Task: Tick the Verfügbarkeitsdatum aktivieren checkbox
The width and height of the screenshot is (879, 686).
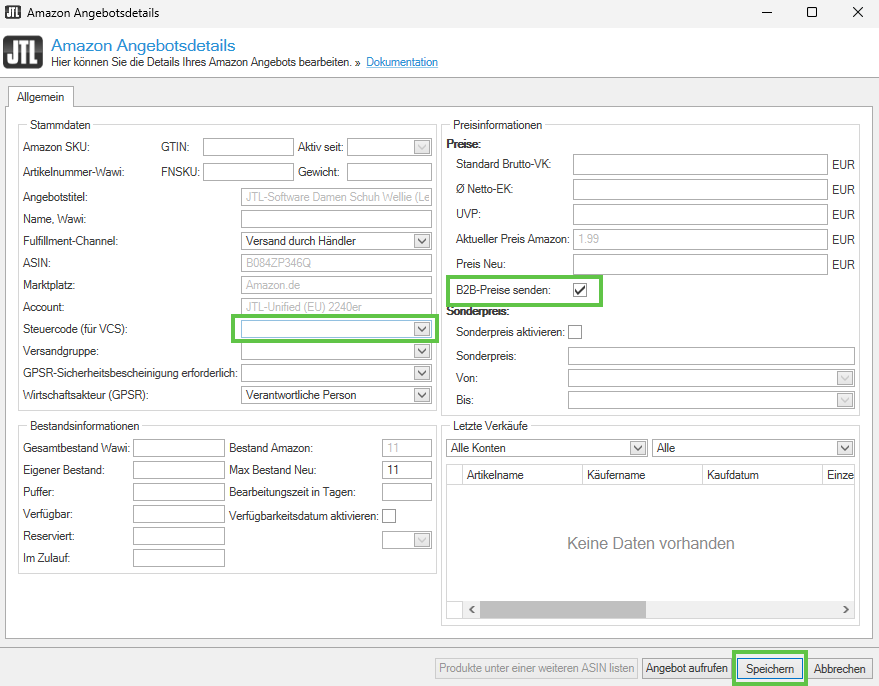Action: (390, 516)
